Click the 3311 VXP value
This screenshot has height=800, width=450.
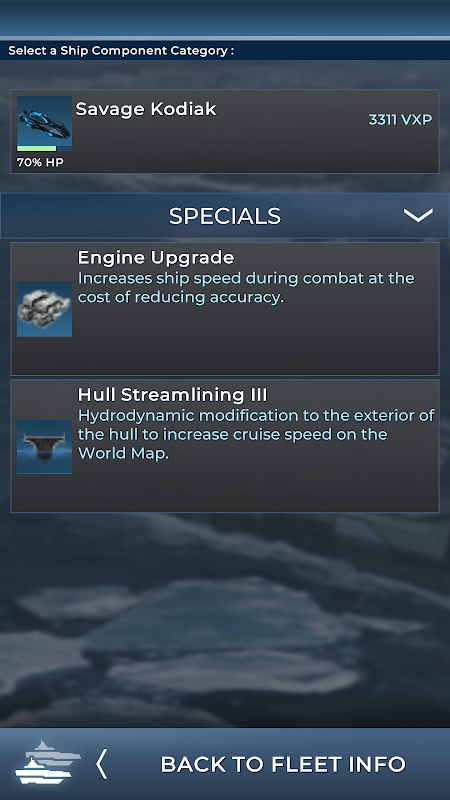point(401,120)
